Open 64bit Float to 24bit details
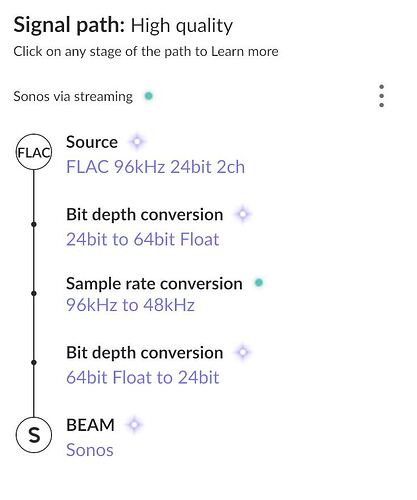The height and width of the screenshot is (500, 417). pos(143,377)
